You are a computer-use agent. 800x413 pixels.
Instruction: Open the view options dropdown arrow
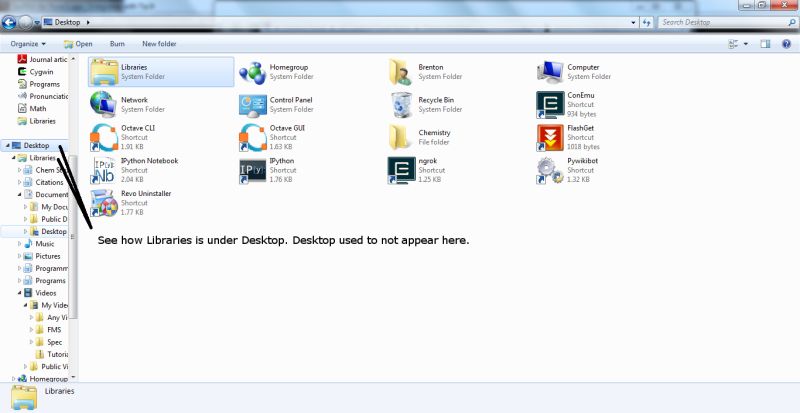(745, 44)
